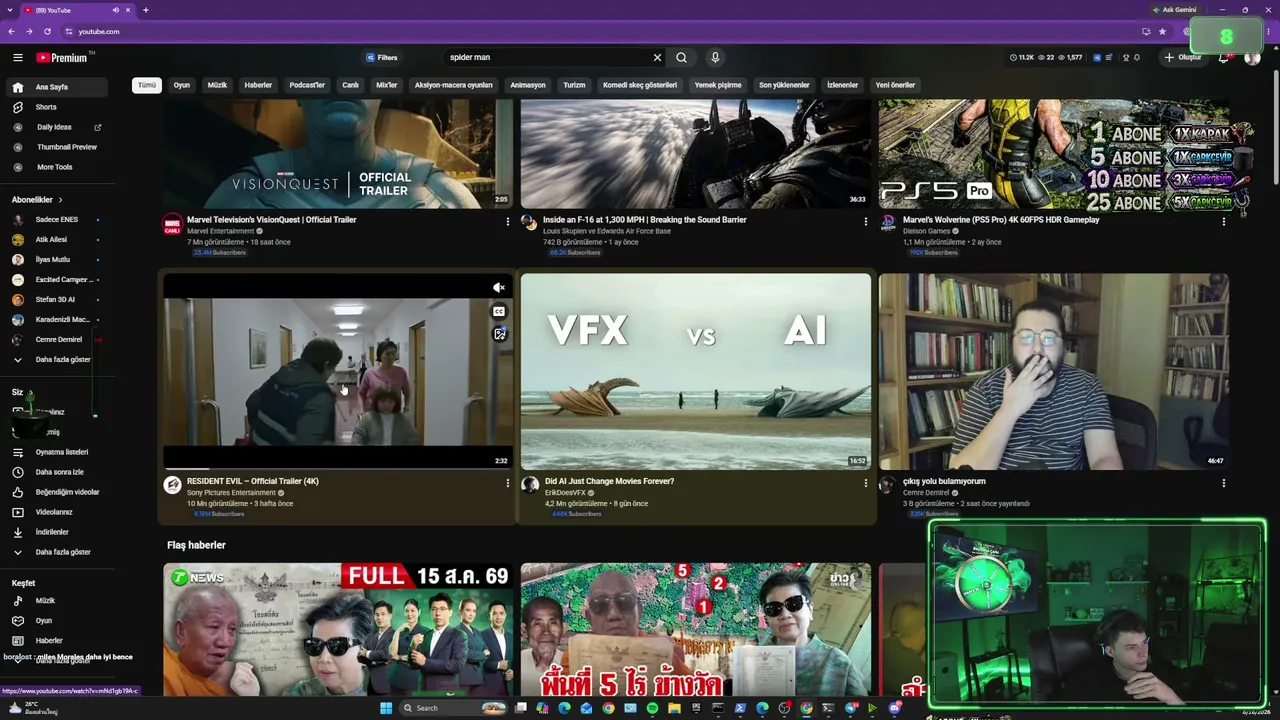The height and width of the screenshot is (720, 1280).
Task: Select the Podcast'ler filter chip
Action: pos(307,85)
